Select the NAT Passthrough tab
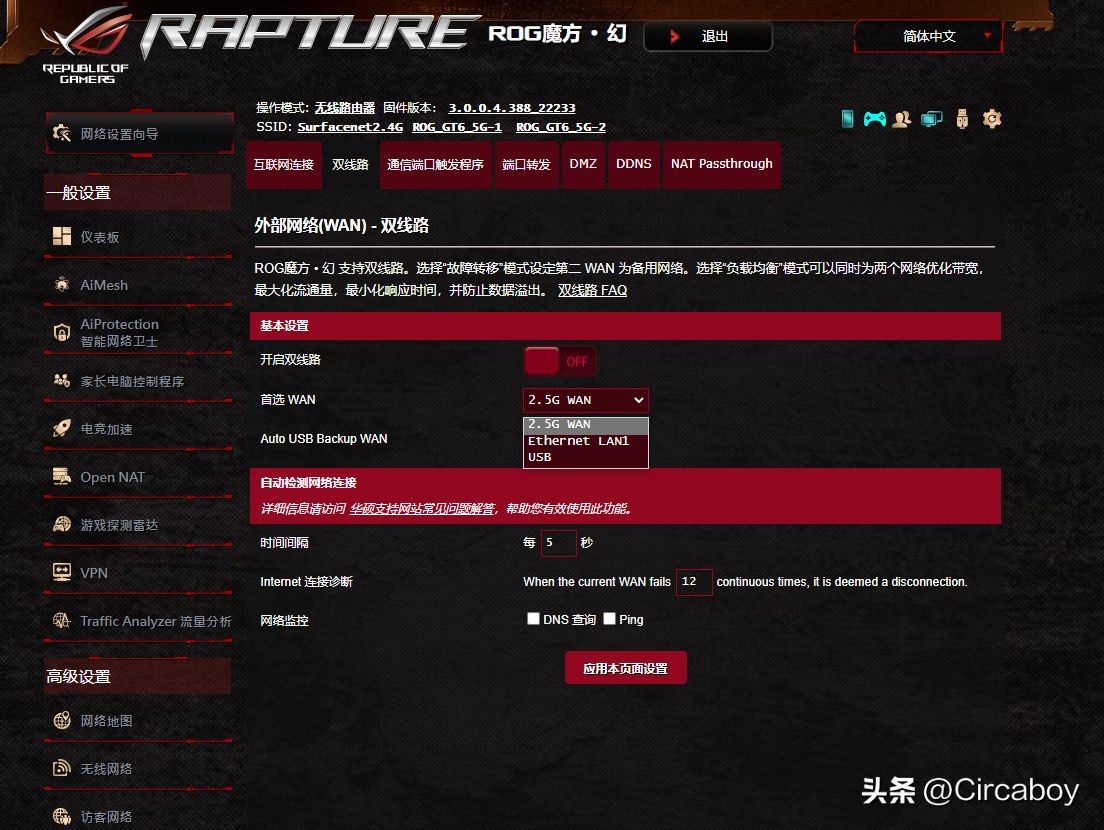Viewport: 1104px width, 830px height. (x=722, y=164)
